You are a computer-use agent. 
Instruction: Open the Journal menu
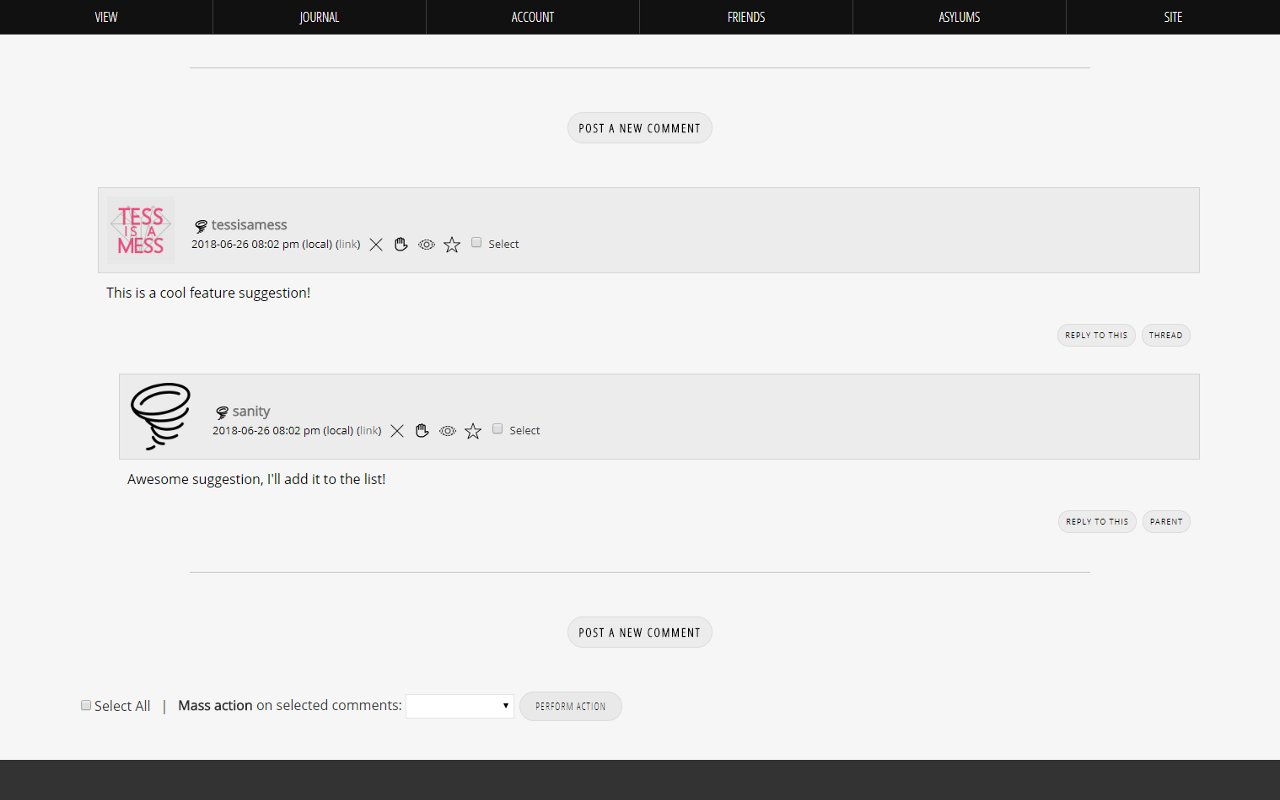tap(320, 17)
